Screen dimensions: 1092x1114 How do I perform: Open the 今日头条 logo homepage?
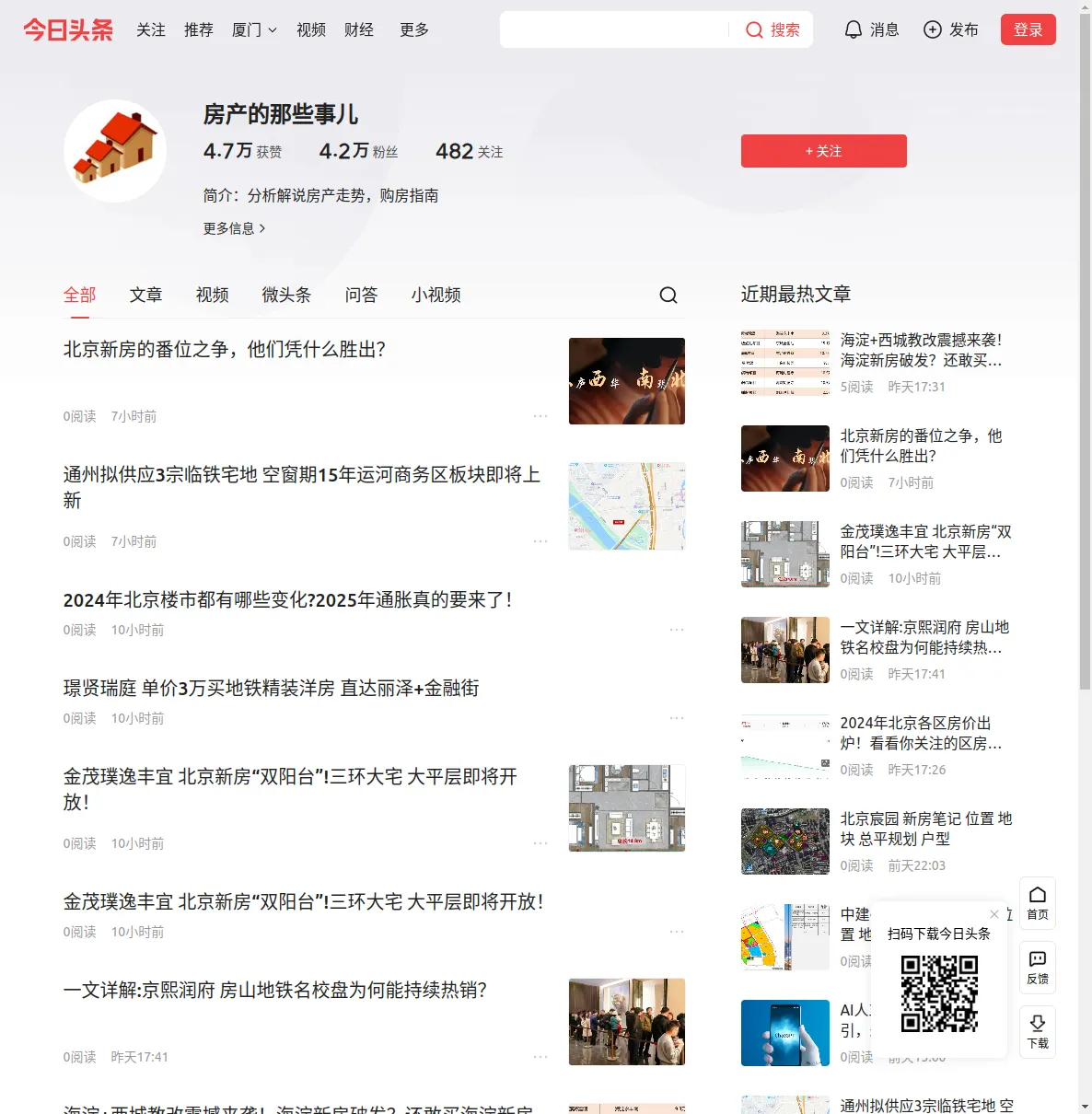(x=68, y=29)
